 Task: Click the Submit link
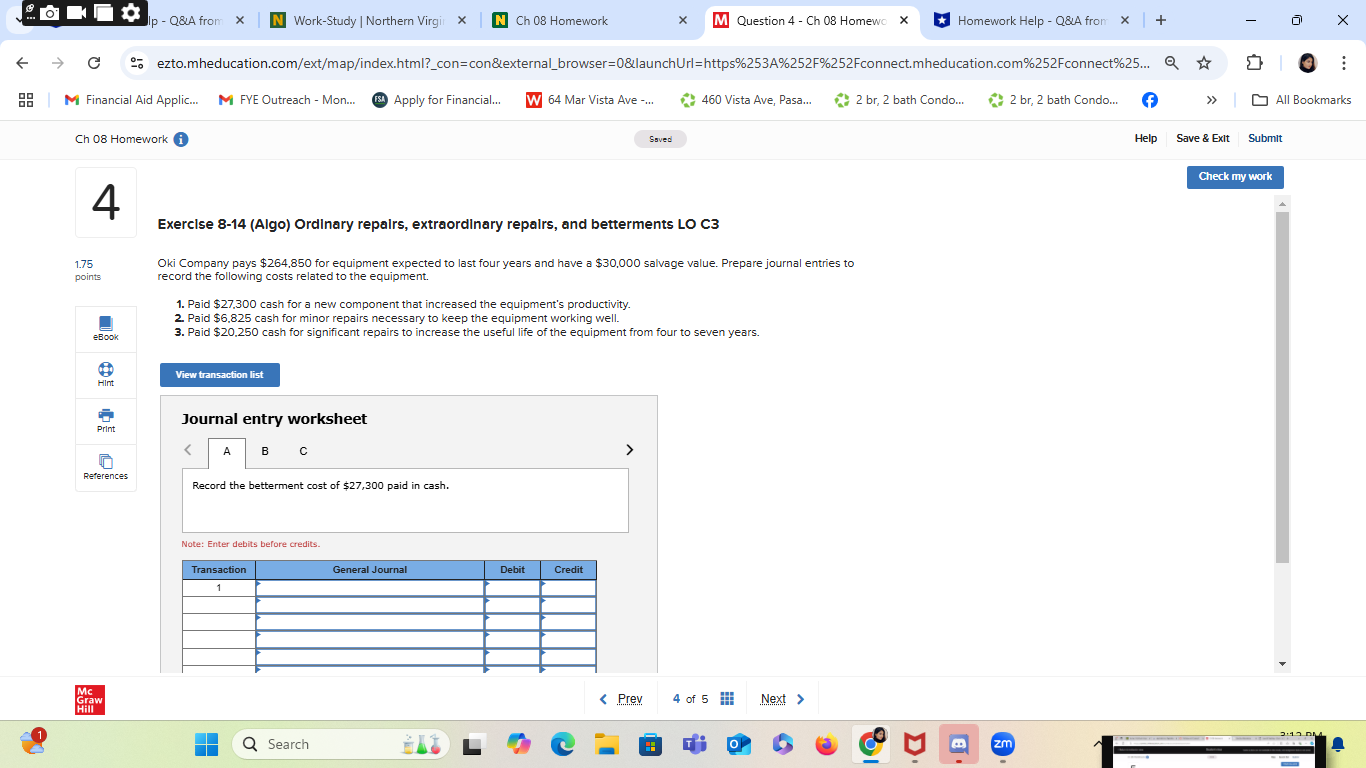1265,139
